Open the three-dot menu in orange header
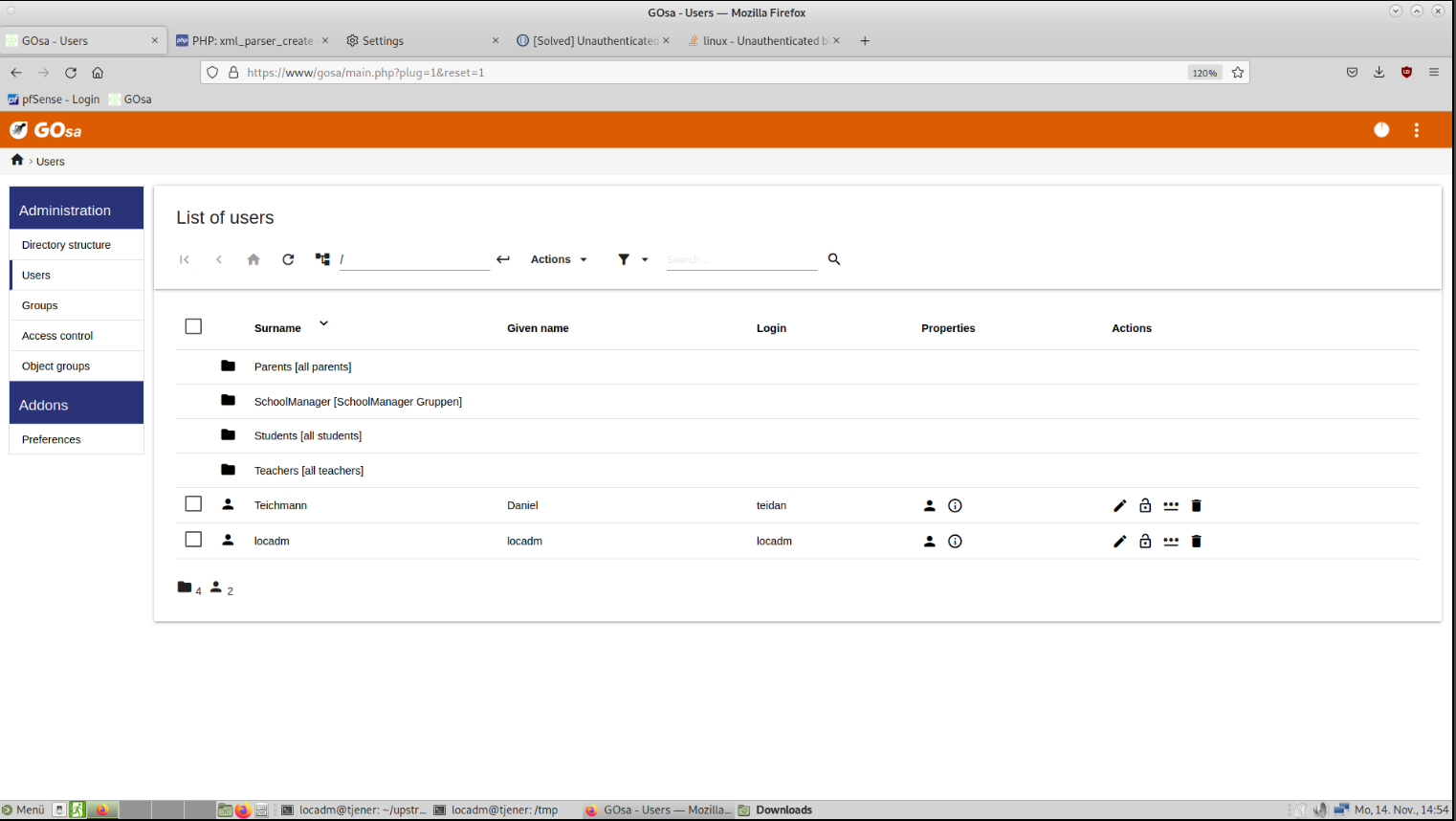The width and height of the screenshot is (1456, 821). pyautogui.click(x=1417, y=130)
